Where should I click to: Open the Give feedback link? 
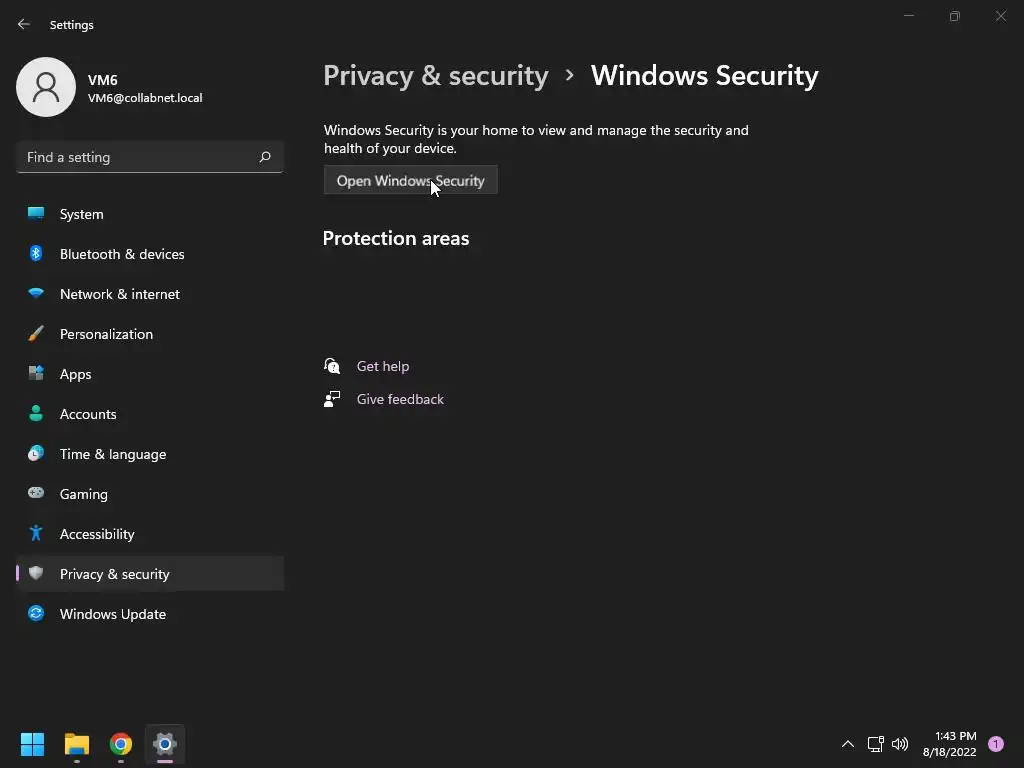(400, 399)
